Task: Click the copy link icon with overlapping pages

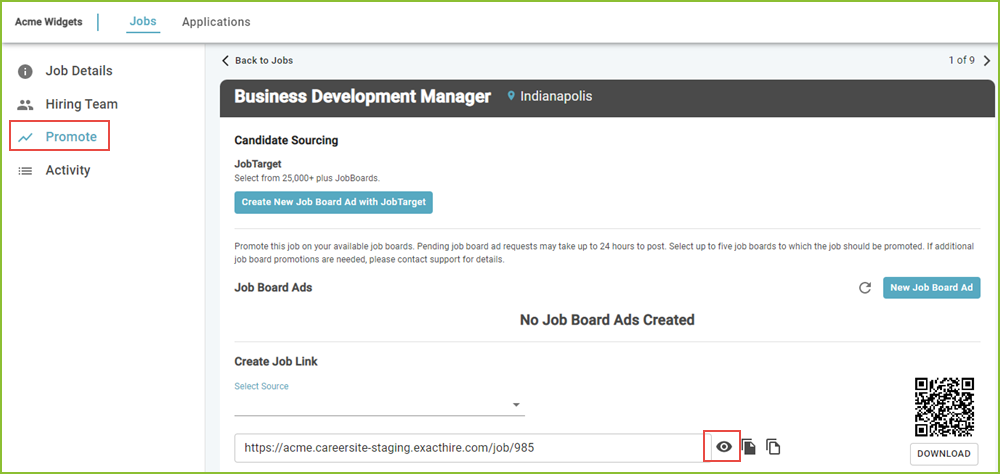Action: [773, 447]
